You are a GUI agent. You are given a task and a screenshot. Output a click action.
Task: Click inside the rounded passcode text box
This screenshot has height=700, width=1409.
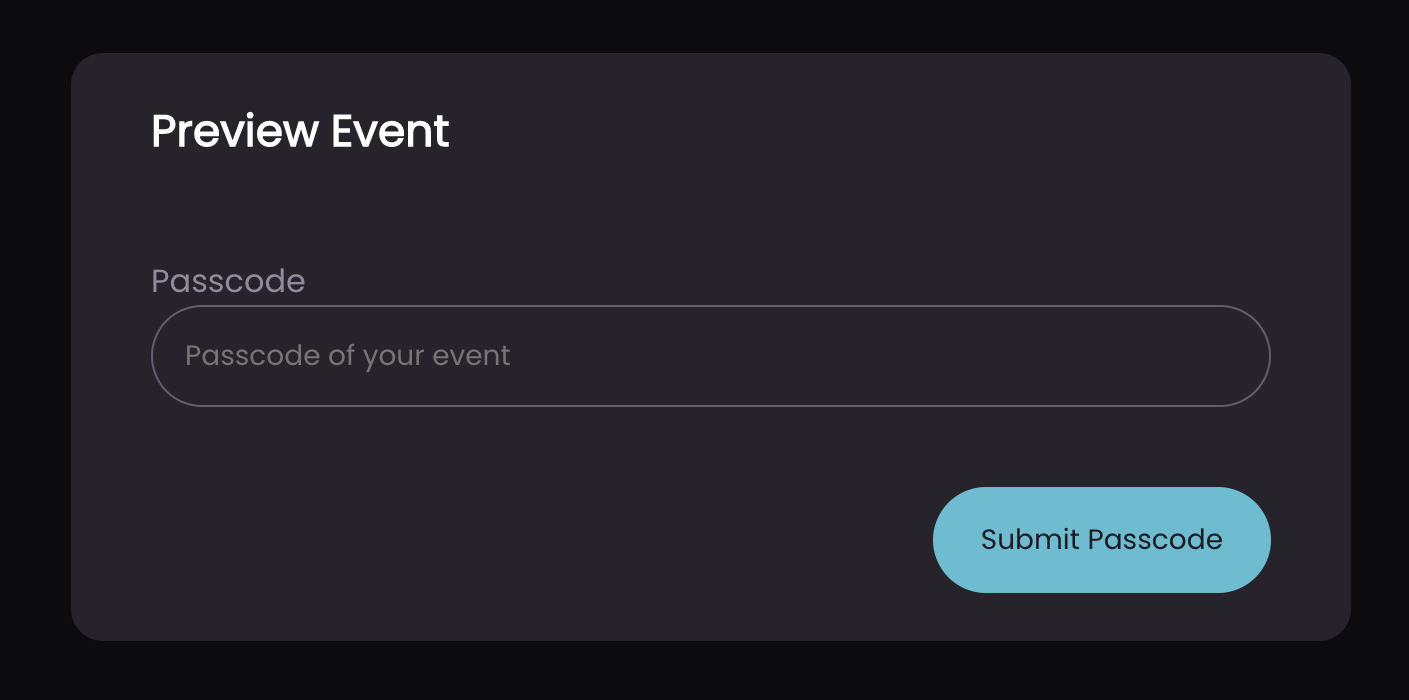(710, 356)
